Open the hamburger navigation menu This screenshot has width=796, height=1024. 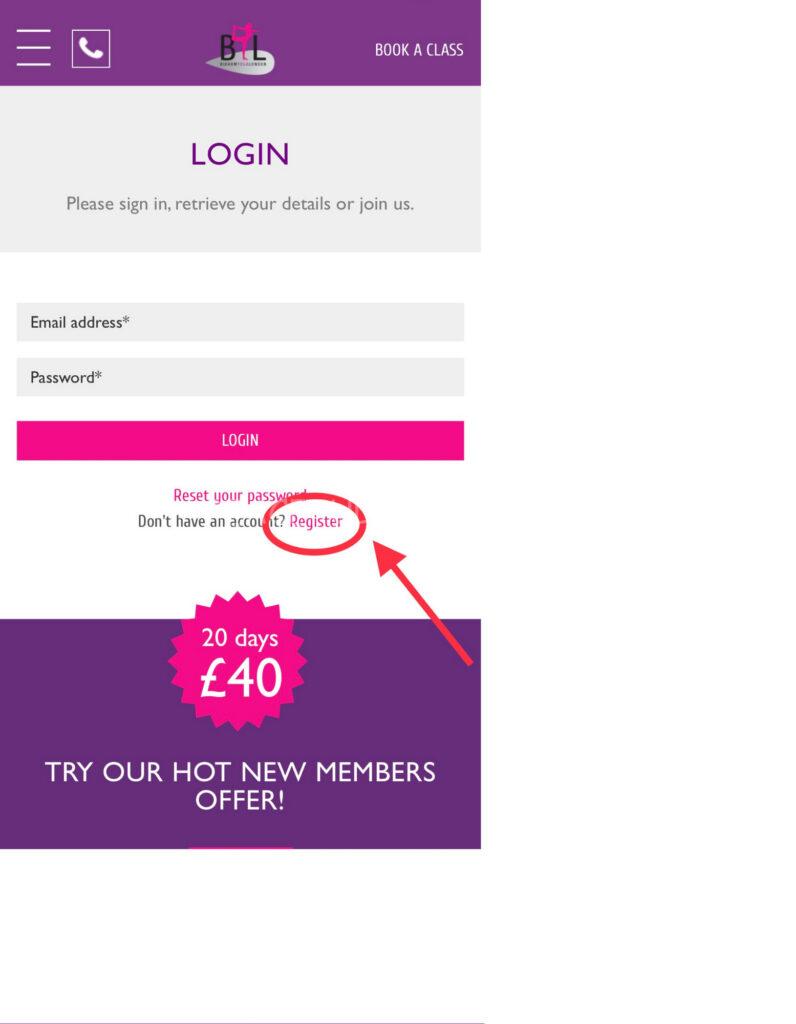tap(33, 47)
